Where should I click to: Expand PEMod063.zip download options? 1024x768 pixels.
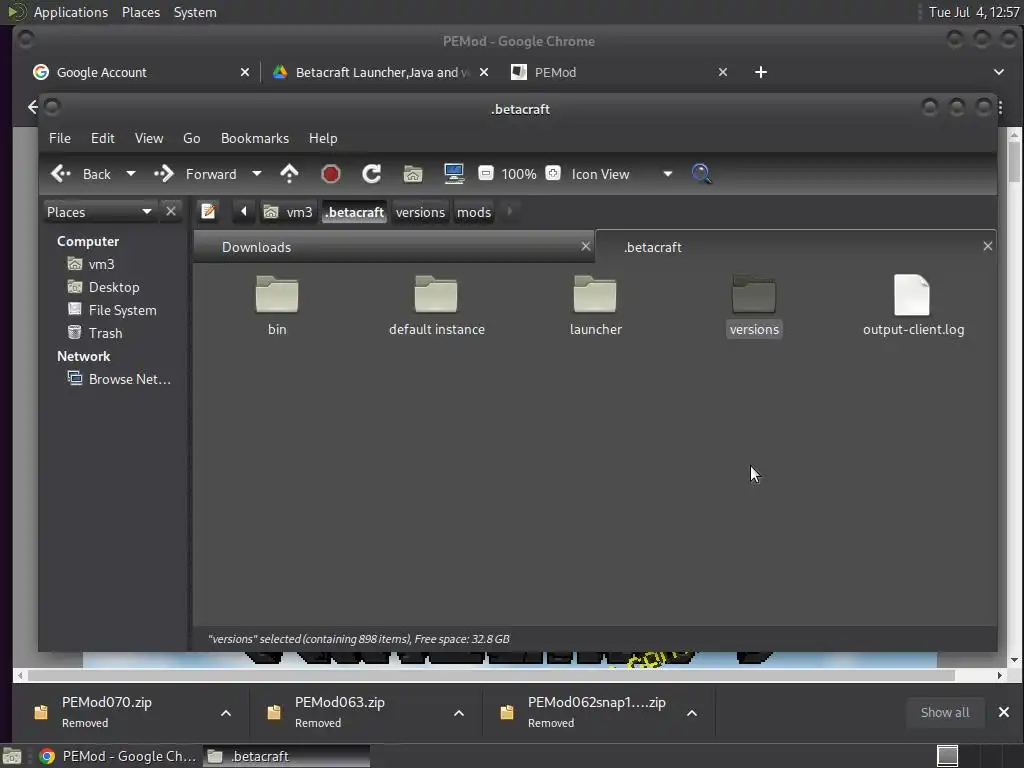coord(459,712)
